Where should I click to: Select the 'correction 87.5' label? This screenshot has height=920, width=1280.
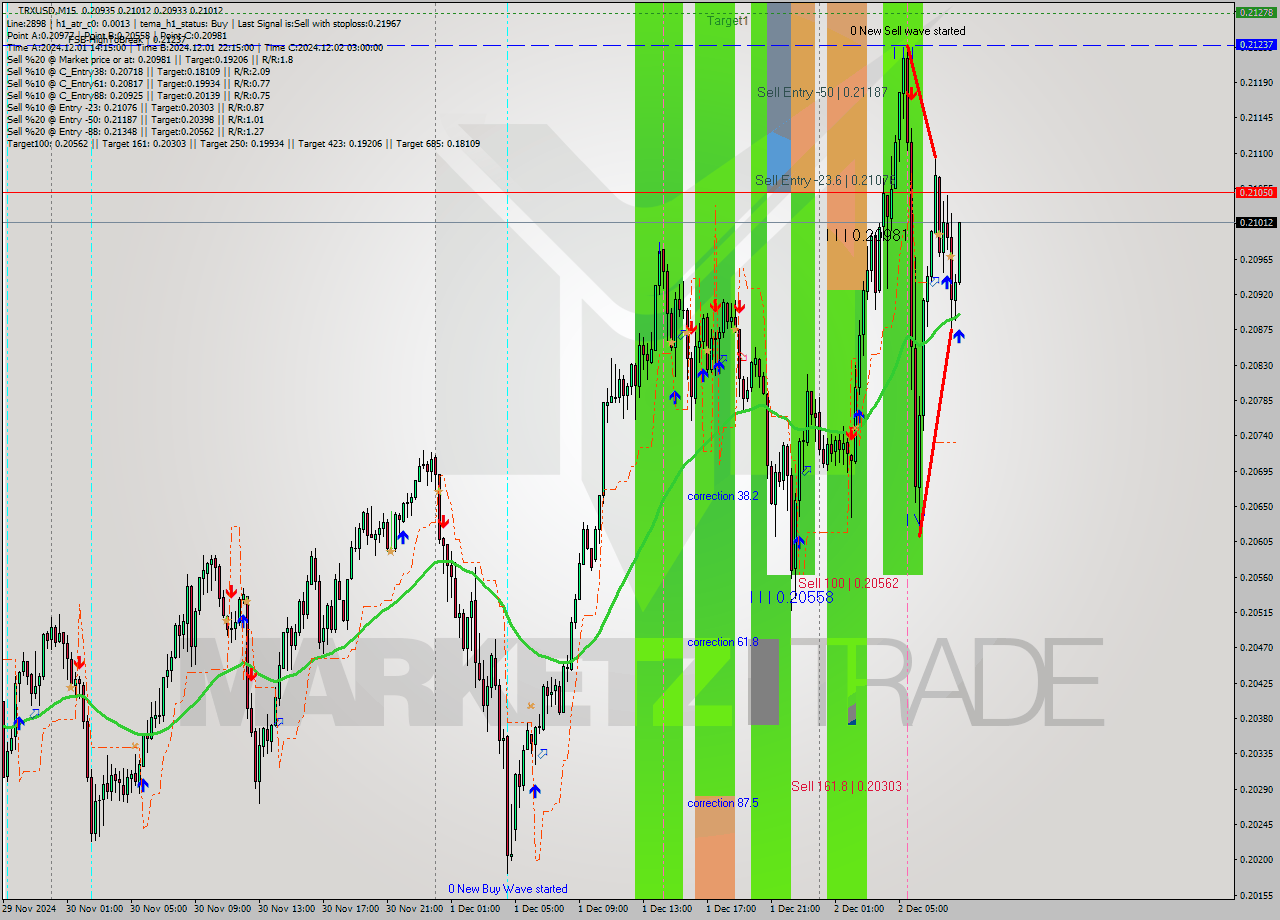click(x=723, y=803)
